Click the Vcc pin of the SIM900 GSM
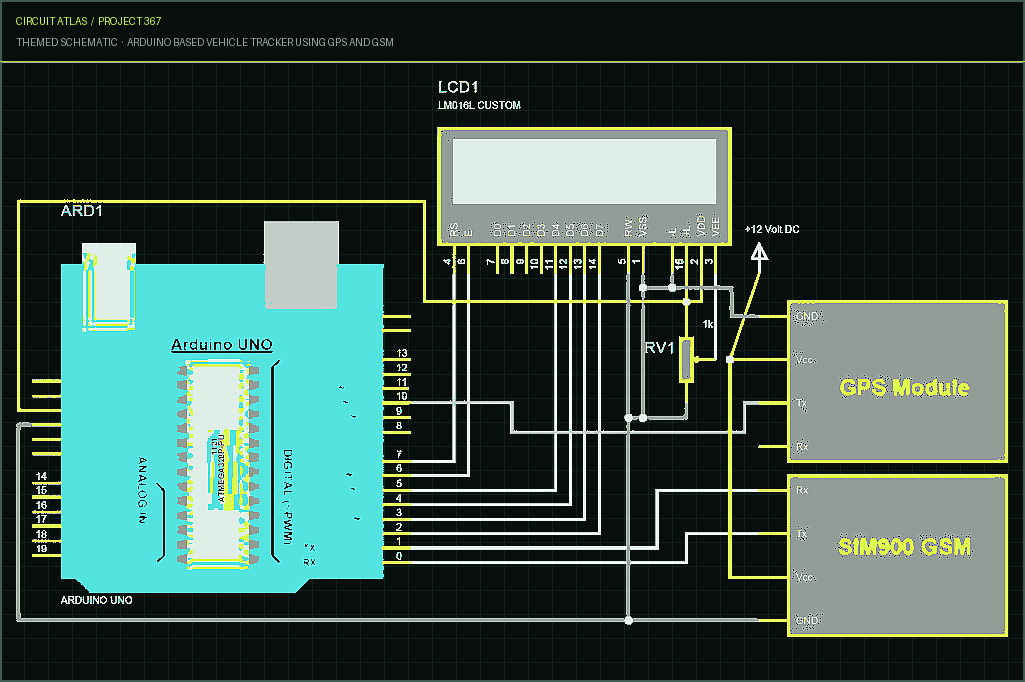 (x=804, y=577)
